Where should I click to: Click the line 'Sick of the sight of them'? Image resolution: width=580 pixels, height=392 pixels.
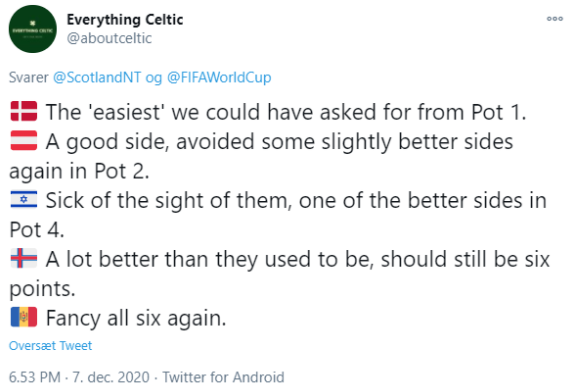(166, 200)
